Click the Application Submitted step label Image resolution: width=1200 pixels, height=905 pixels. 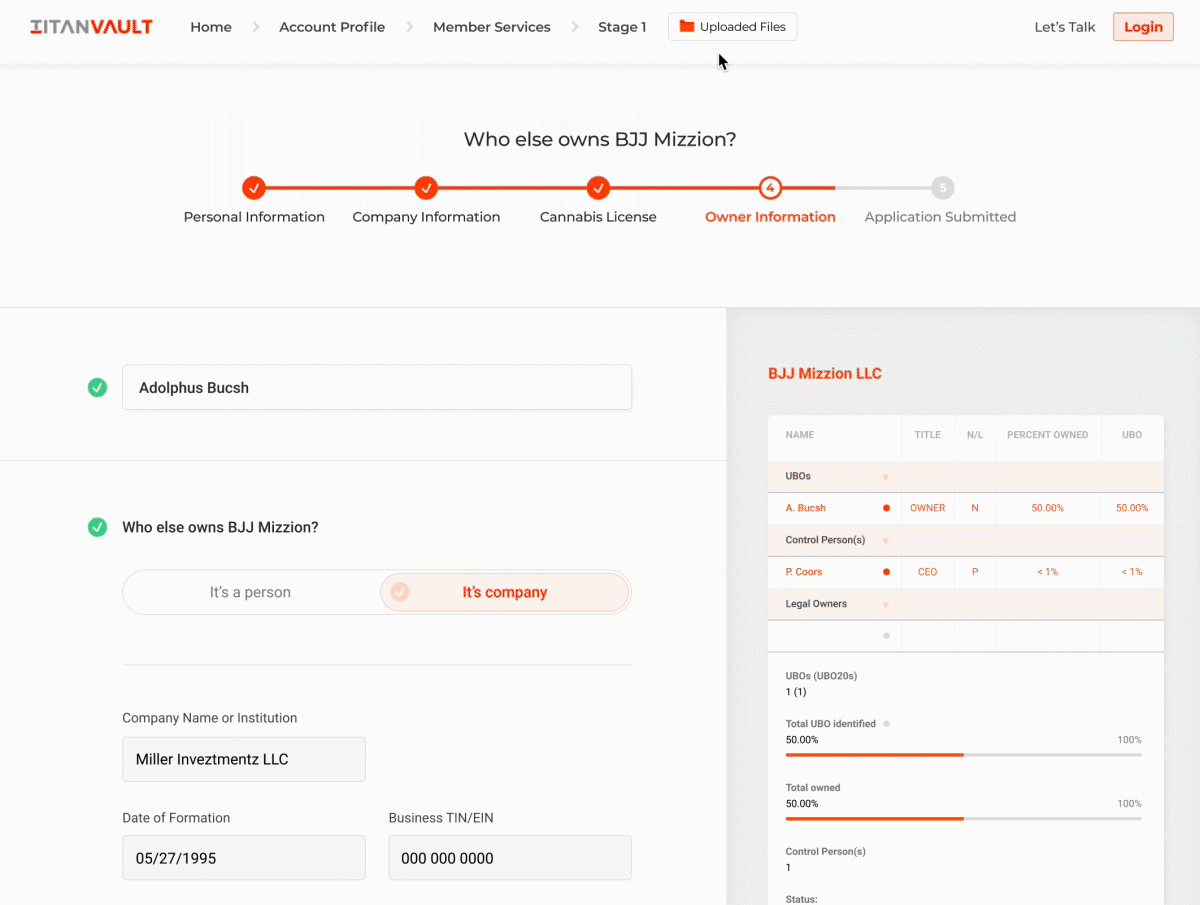[x=940, y=217]
